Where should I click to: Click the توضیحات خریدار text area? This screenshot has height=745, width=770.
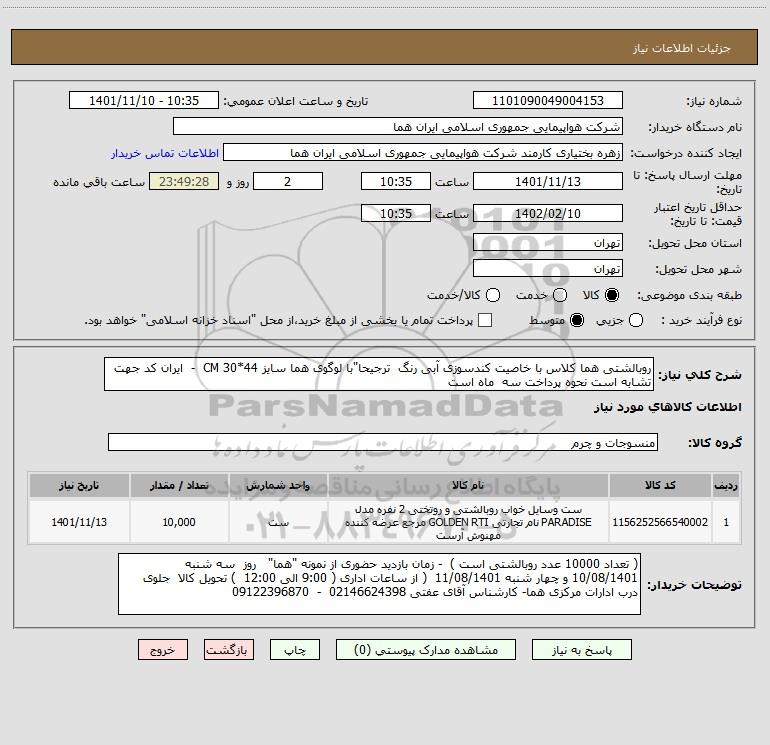pyautogui.click(x=379, y=584)
